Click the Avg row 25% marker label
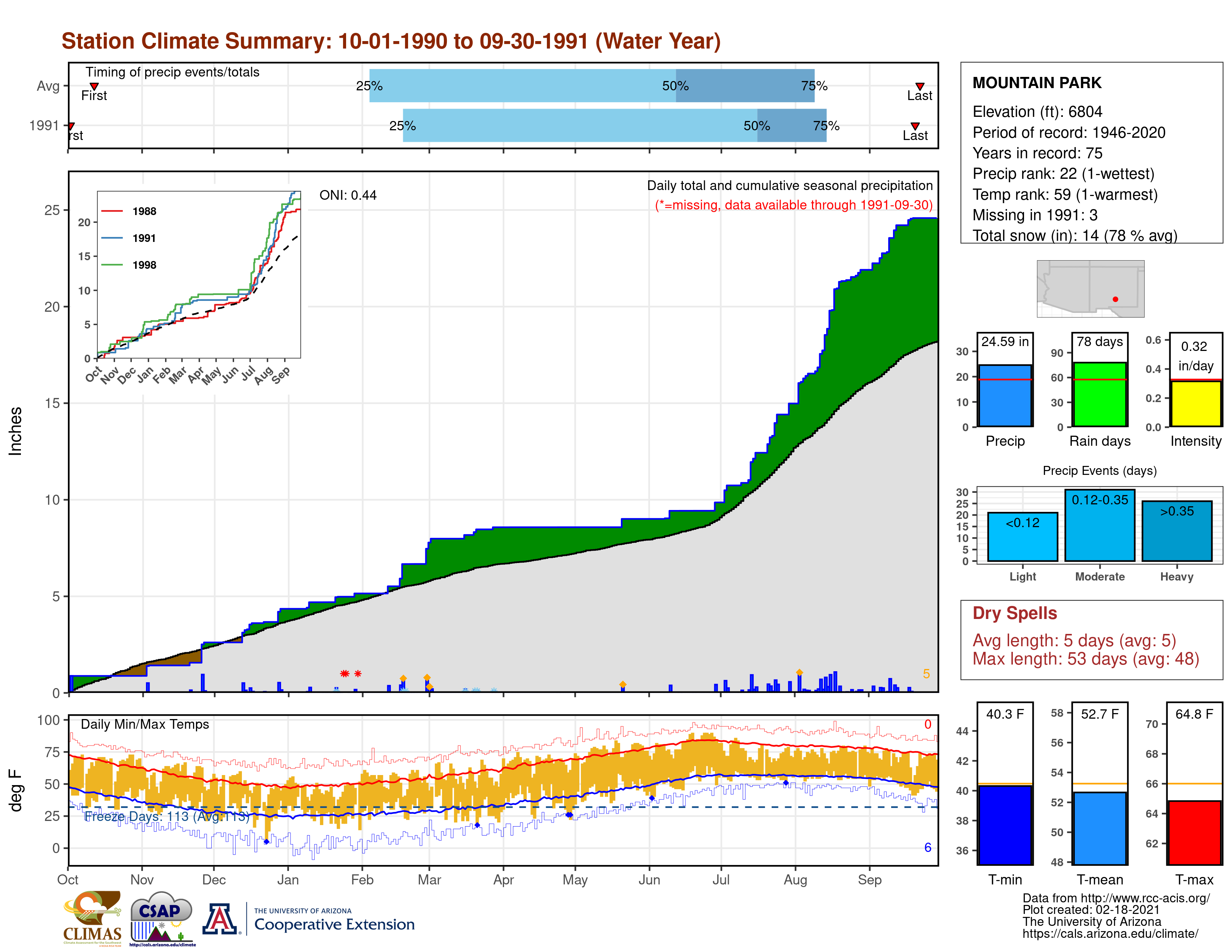The width and height of the screenshot is (1232, 952). click(369, 86)
